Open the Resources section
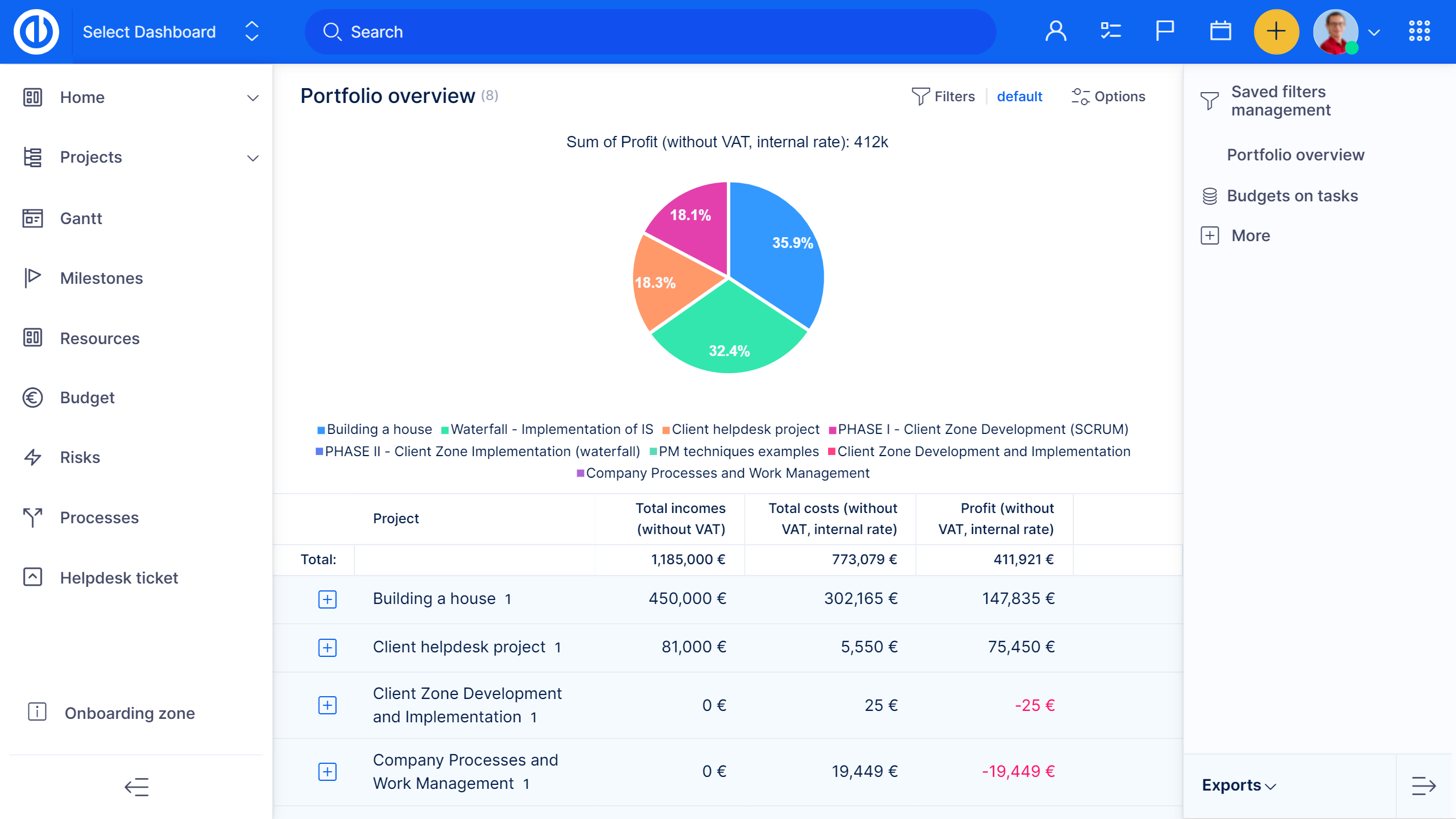 (x=99, y=338)
